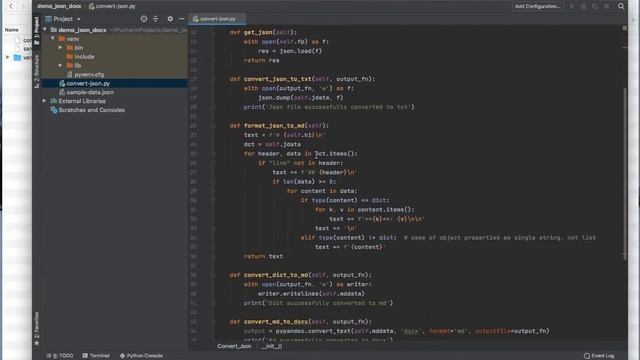Click the include folder icon
Image resolution: width=640 pixels, height=360 pixels.
point(70,57)
